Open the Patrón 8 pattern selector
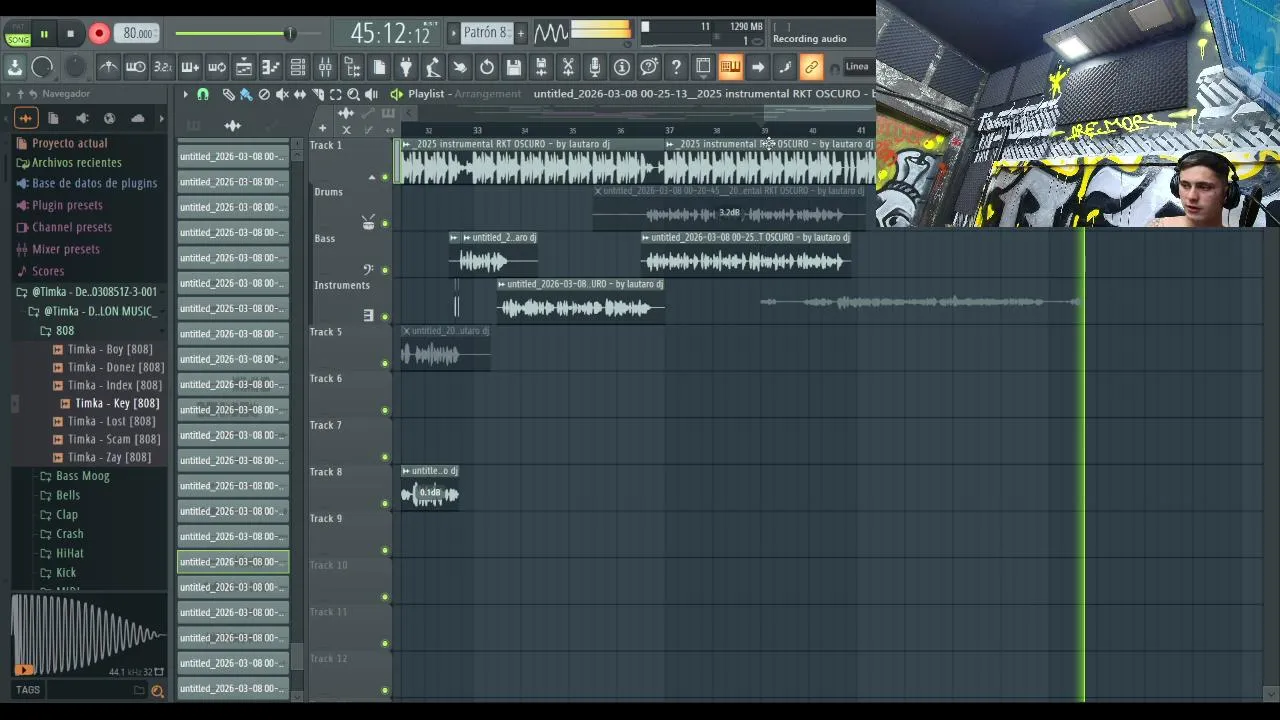Screen dimensions: 1280x720 click(x=485, y=33)
